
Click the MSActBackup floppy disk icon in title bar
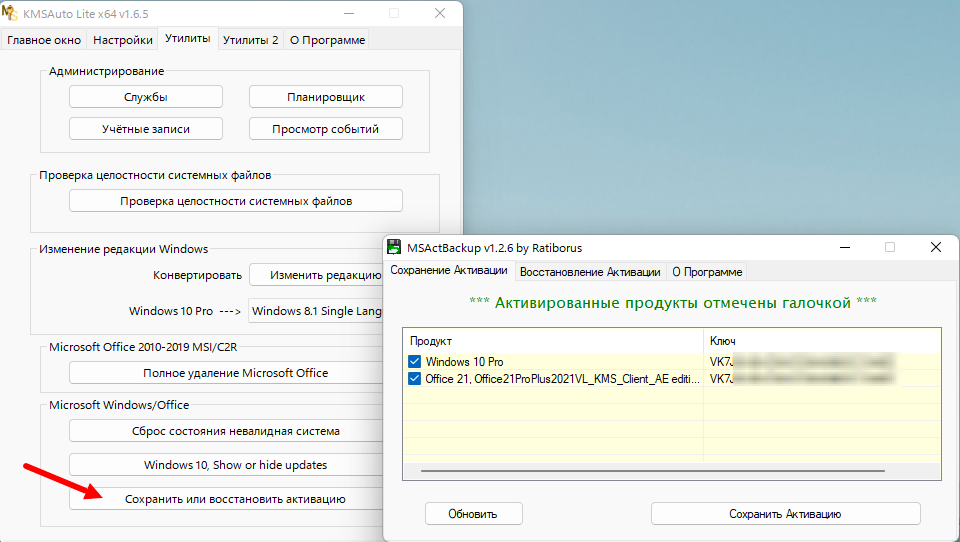(x=394, y=247)
